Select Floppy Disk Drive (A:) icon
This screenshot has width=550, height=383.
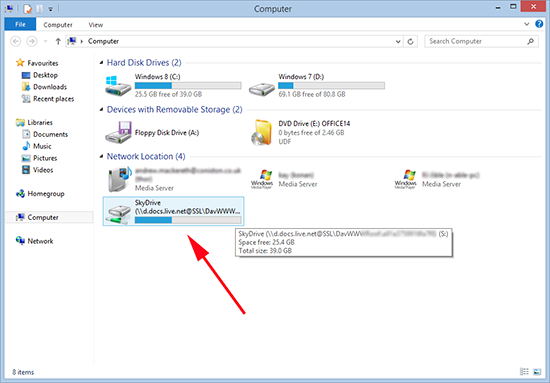(x=118, y=132)
